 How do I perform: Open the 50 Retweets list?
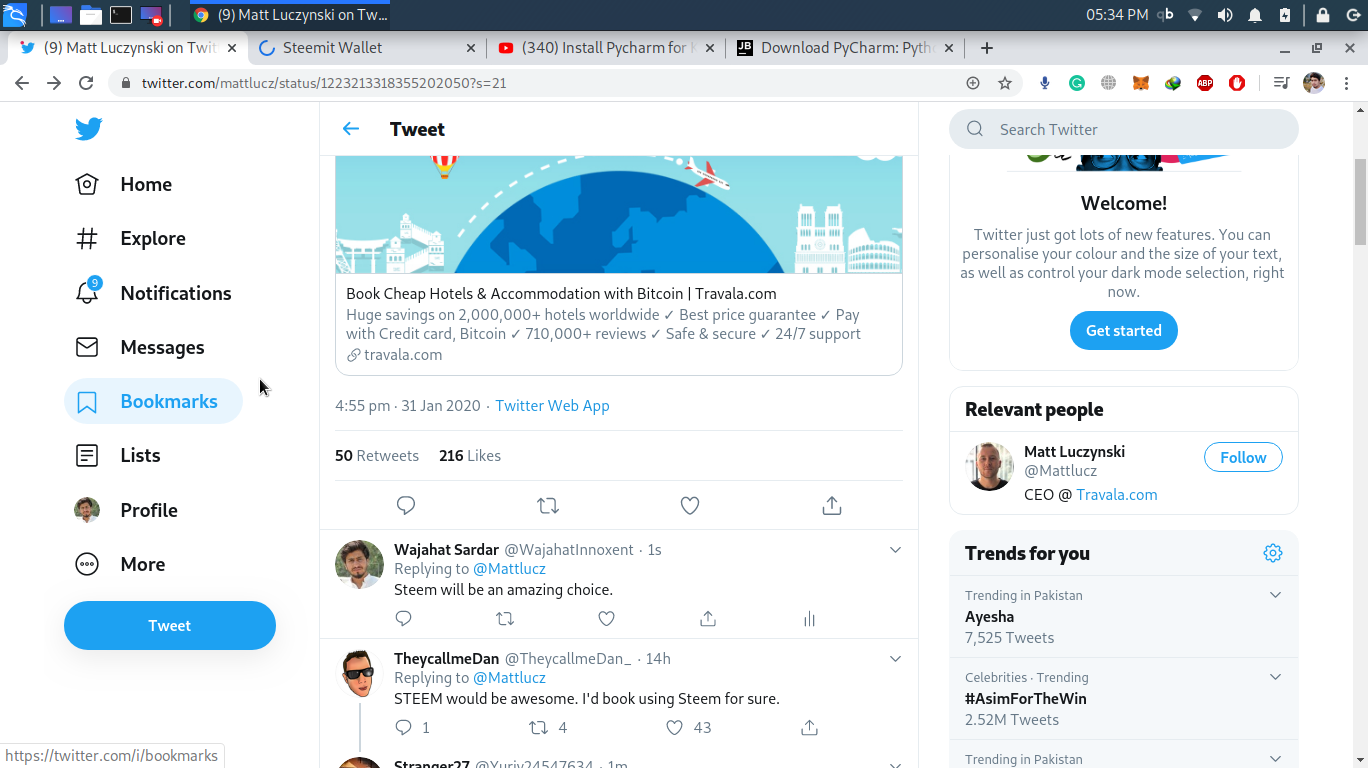[x=377, y=456]
